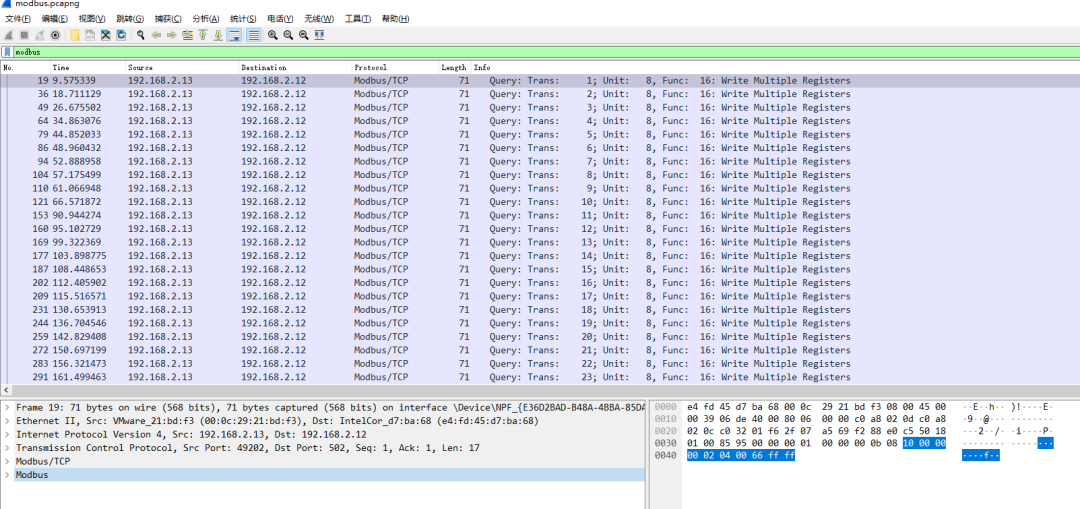Jump to the first packet icon
The width and height of the screenshot is (1080, 509).
(203, 35)
